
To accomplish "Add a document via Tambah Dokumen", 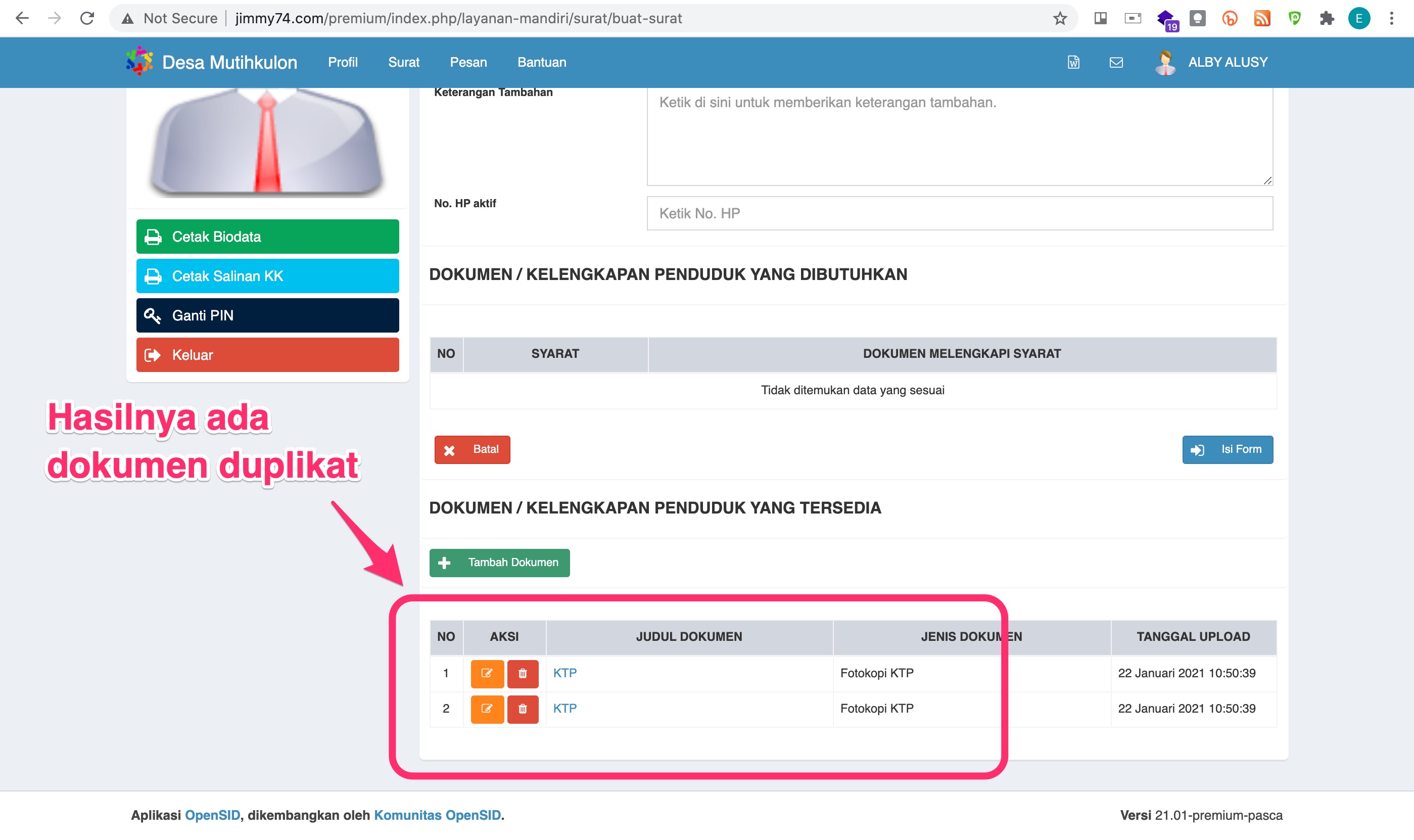I will [x=499, y=563].
